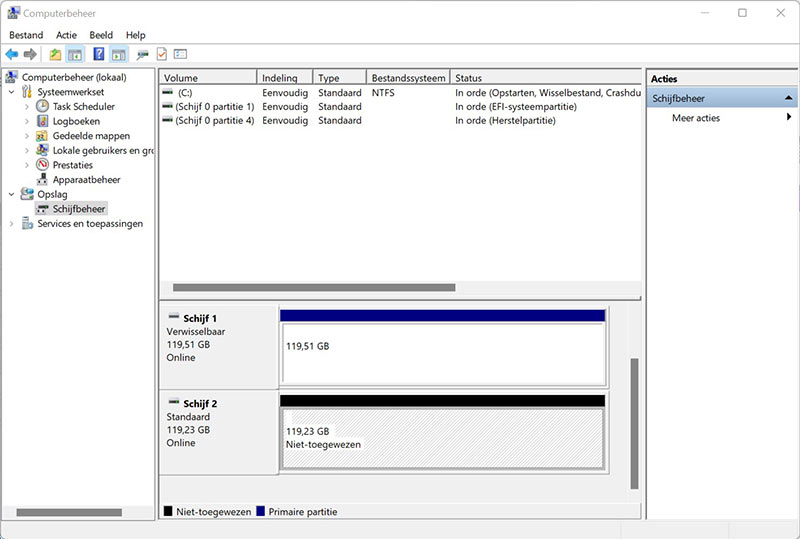Expand the Gedeelde mappen node
Viewport: 800px width, 539px height.
27,136
